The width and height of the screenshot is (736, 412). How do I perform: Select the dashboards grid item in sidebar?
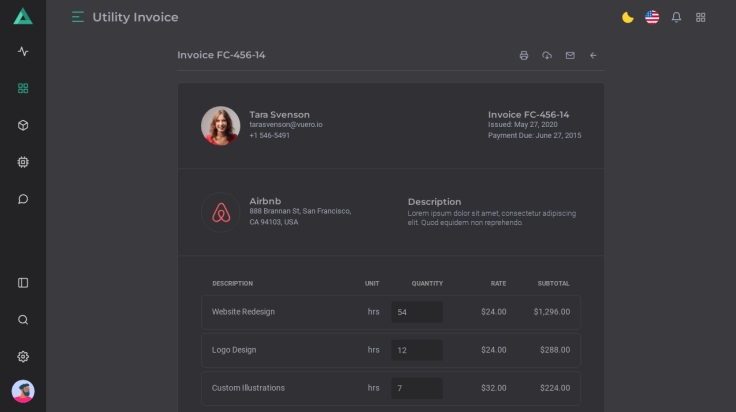23,88
